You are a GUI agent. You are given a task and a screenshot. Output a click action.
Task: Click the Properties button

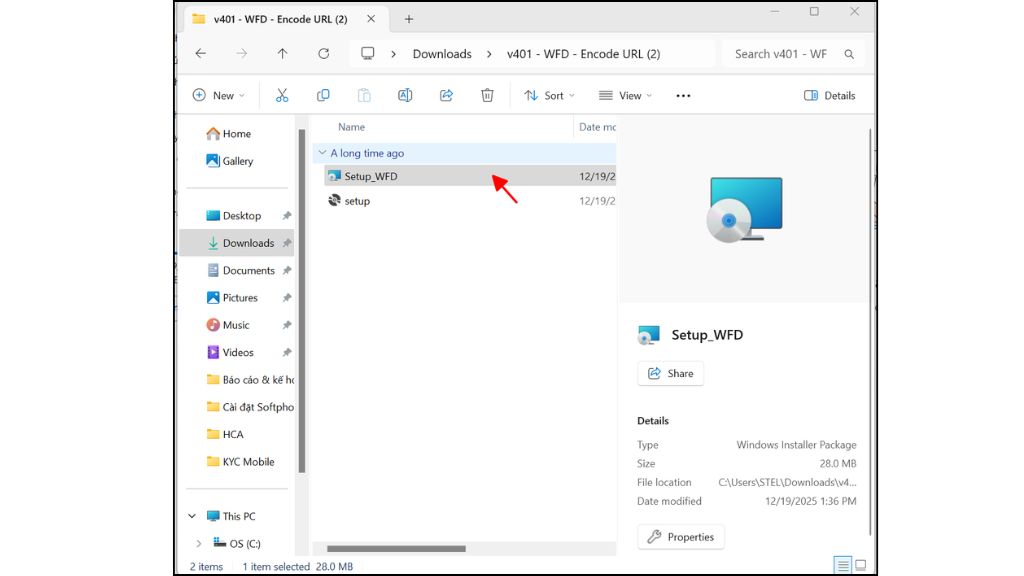pos(680,537)
